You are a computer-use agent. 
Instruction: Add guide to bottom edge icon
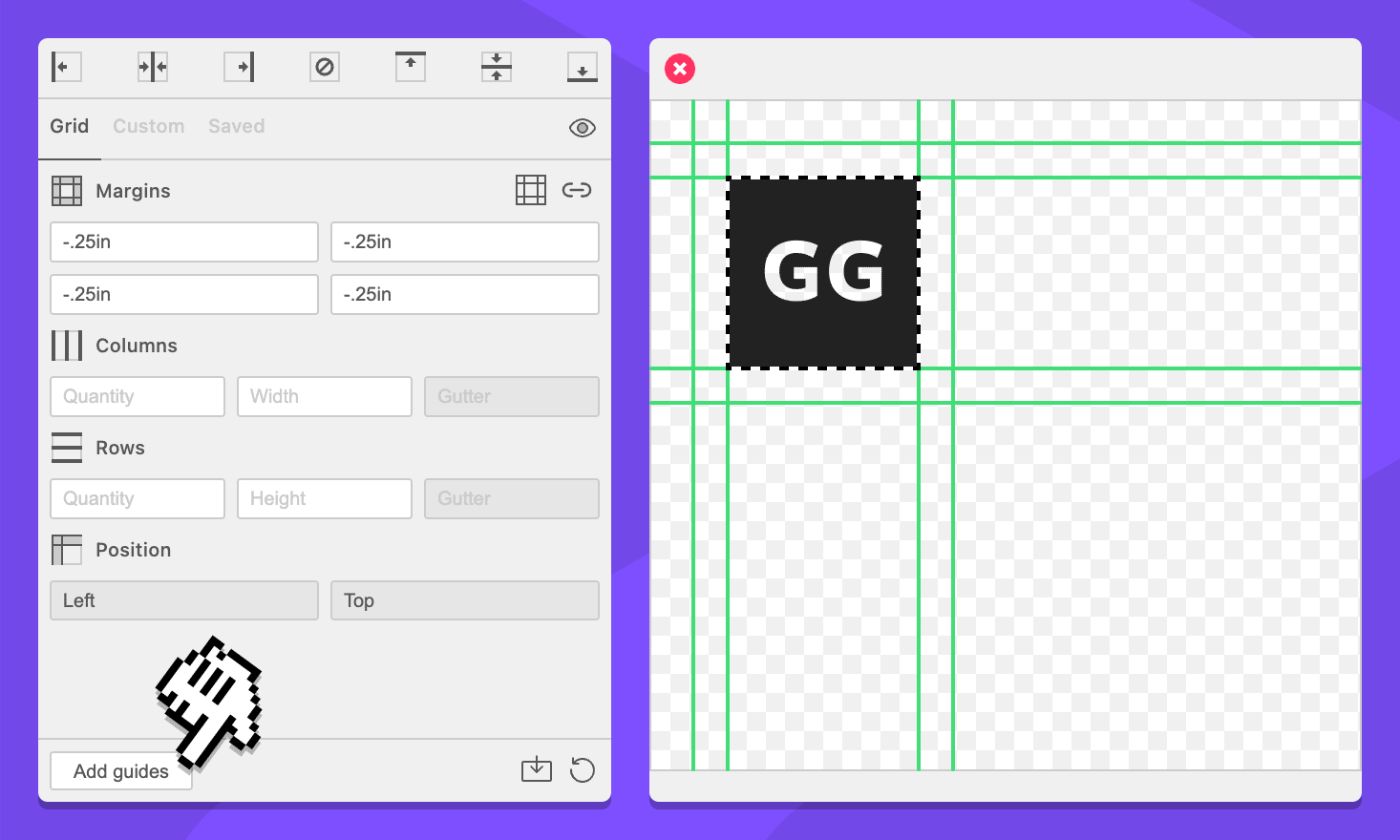(583, 67)
